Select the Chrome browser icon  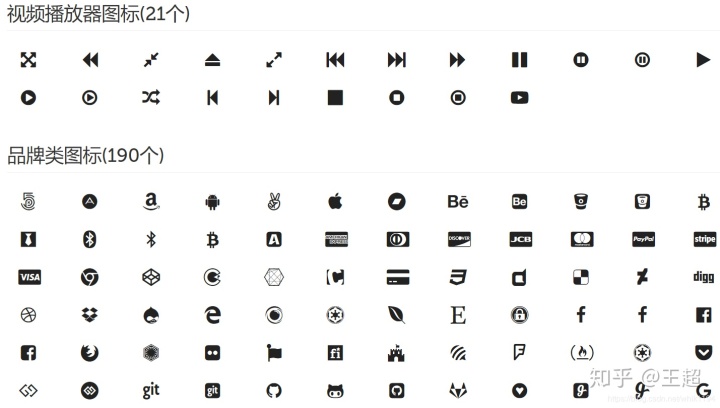tap(90, 277)
